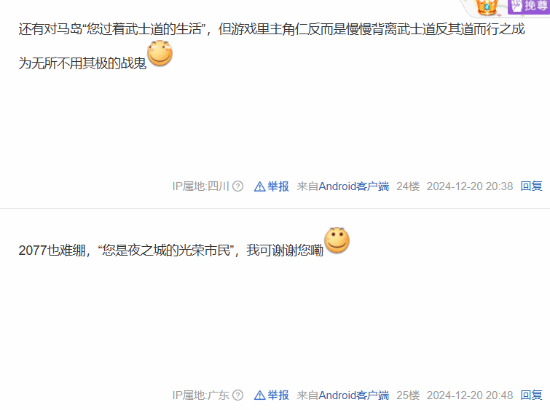The width and height of the screenshot is (550, 410).
Task: Reply to the 25楼 post via 回复
Action: click(x=531, y=395)
